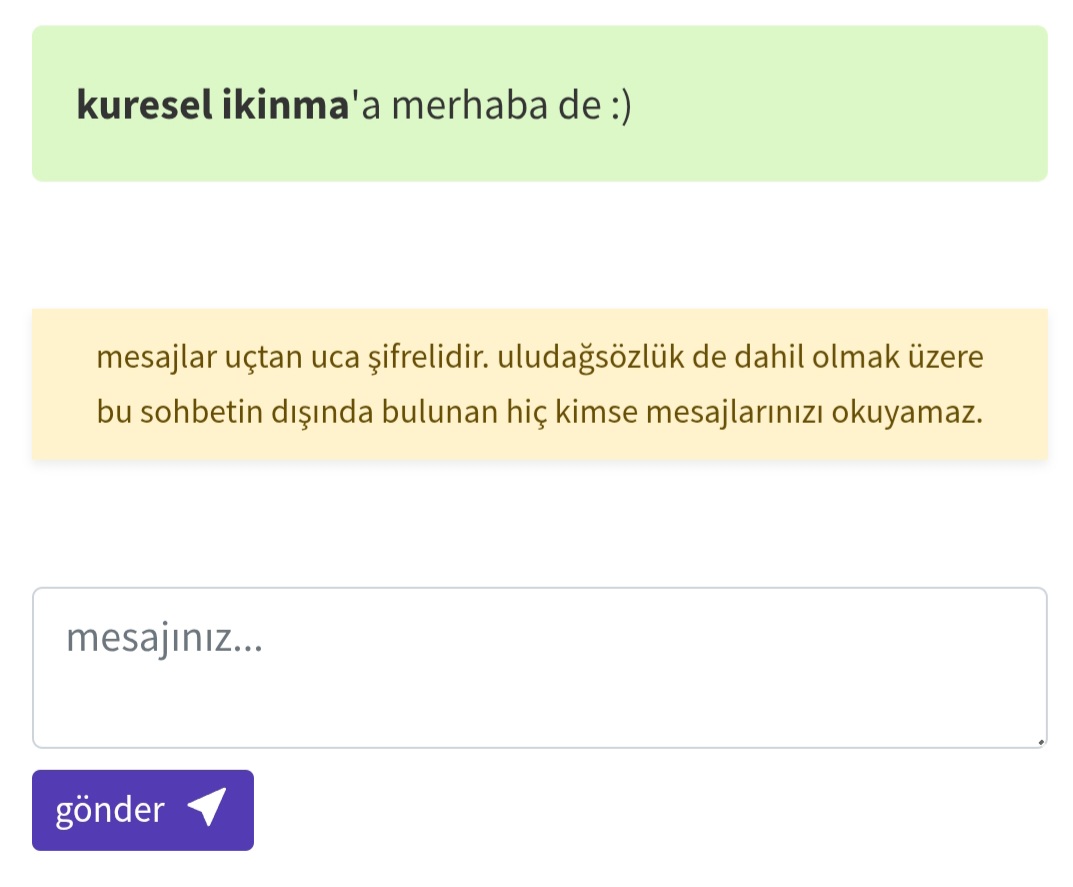Focus the mesajınız... message text area

pyautogui.click(x=540, y=667)
